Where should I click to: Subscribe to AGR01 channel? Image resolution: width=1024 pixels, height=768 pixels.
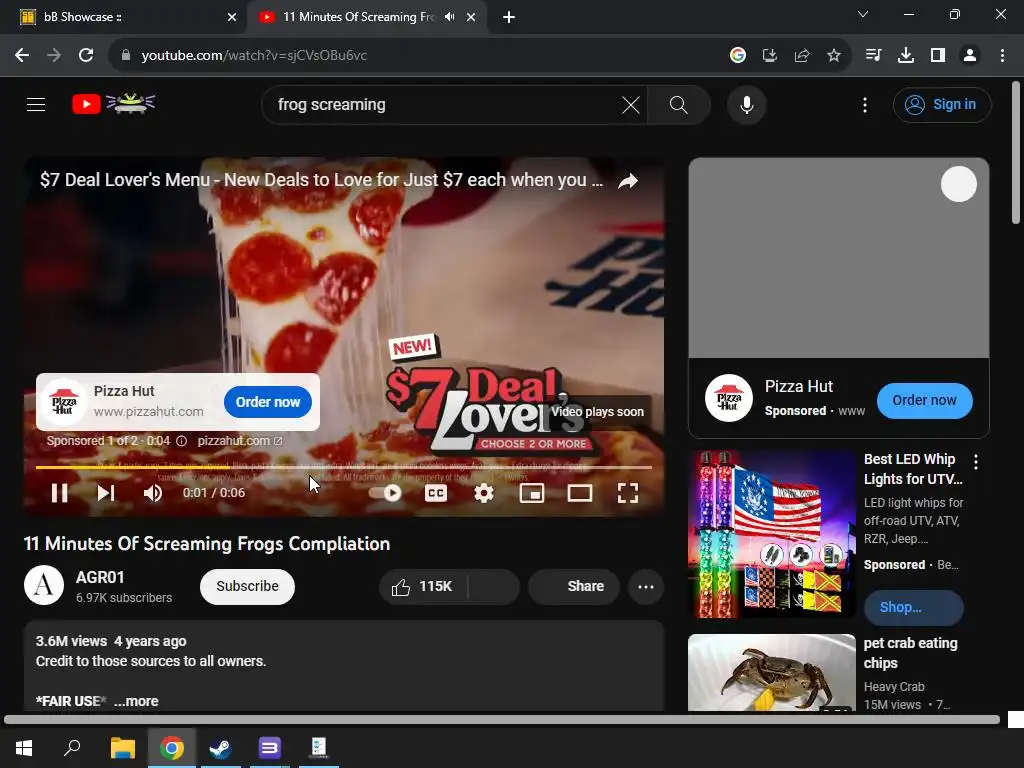point(247,586)
